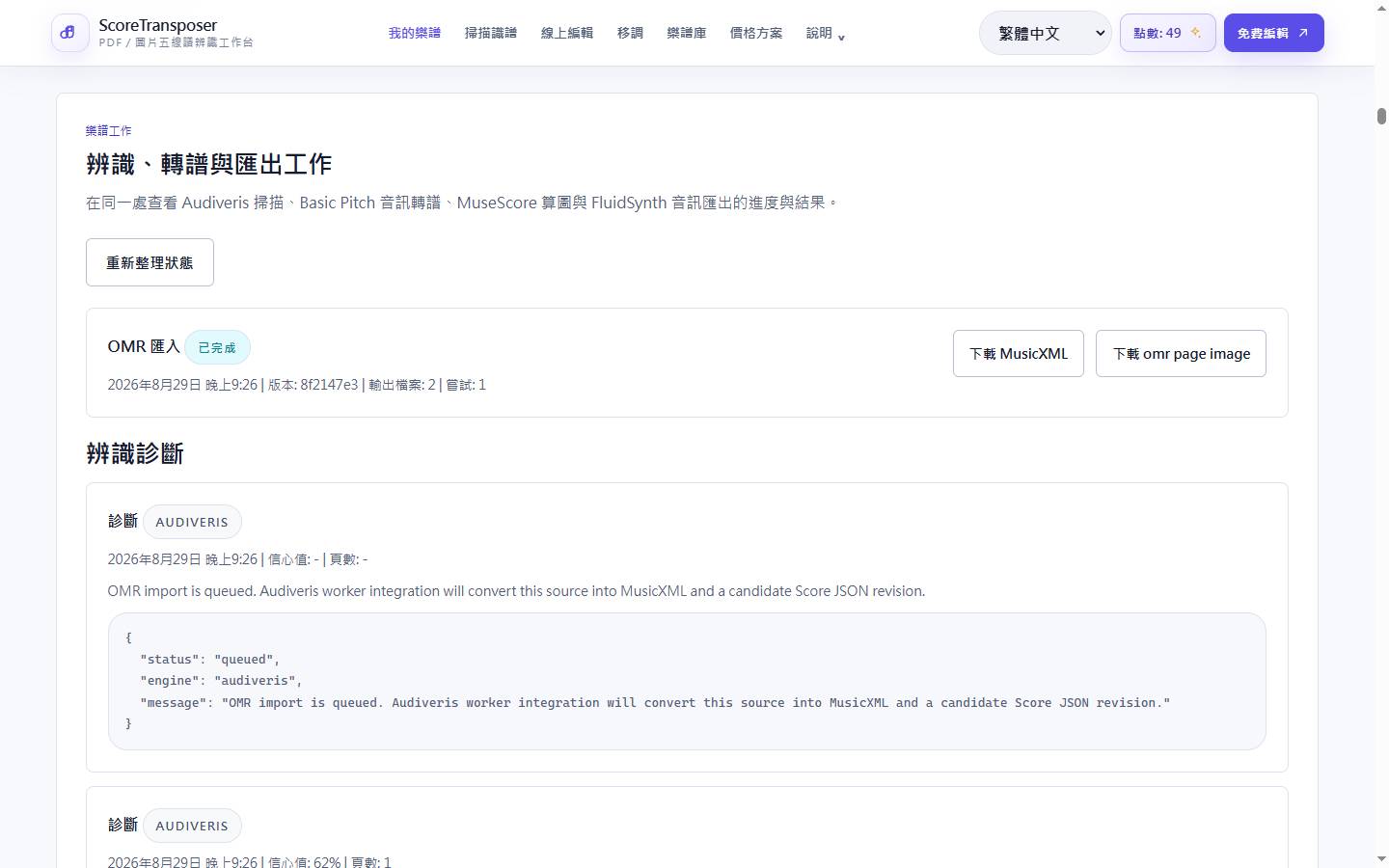Click the arrow icon on 免費編輯 button
Image resolution: width=1389 pixels, height=868 pixels.
[1303, 33]
